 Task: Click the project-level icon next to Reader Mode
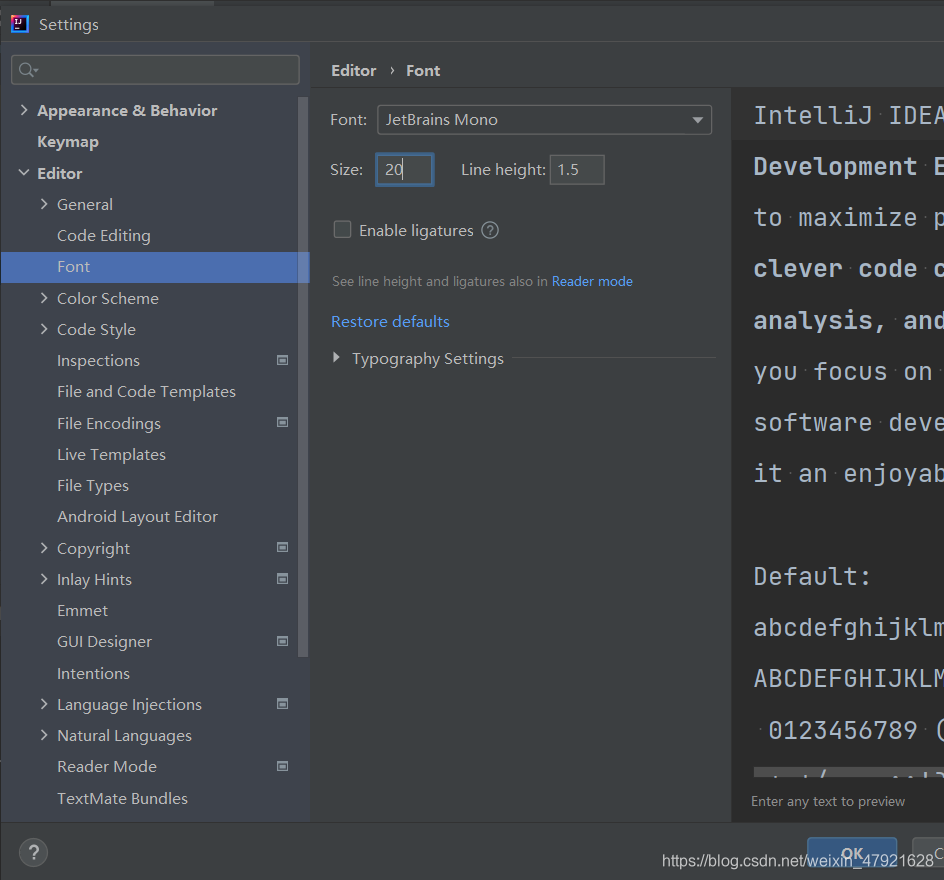(282, 766)
